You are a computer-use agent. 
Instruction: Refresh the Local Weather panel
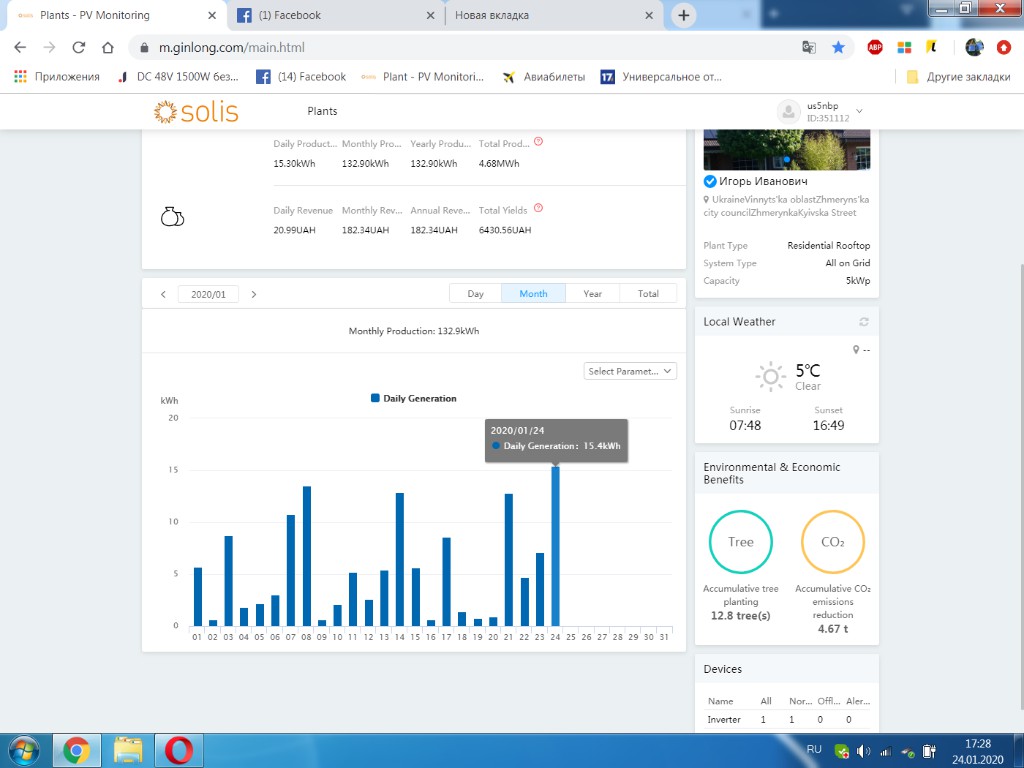[x=863, y=322]
